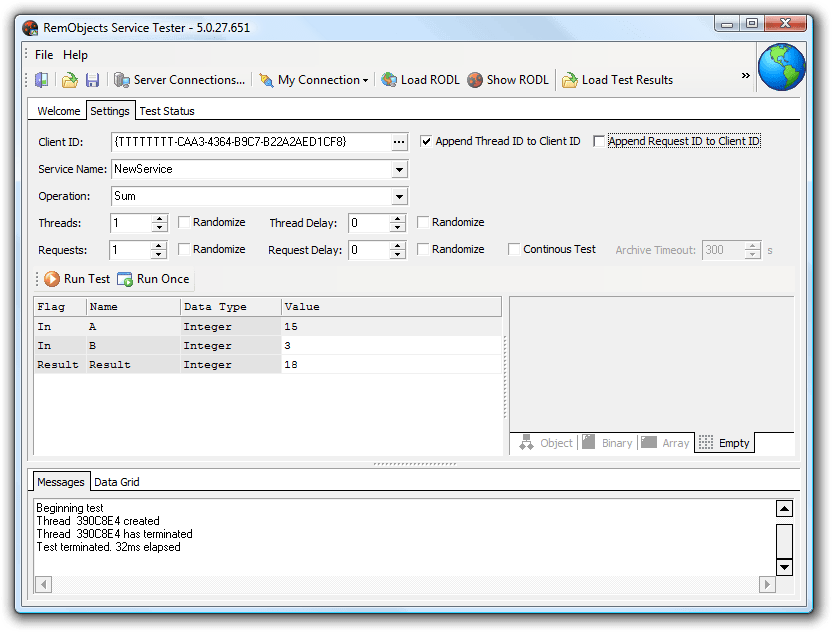The height and width of the screenshot is (632, 832).
Task: Switch to the Binary tab
Action: tap(608, 443)
